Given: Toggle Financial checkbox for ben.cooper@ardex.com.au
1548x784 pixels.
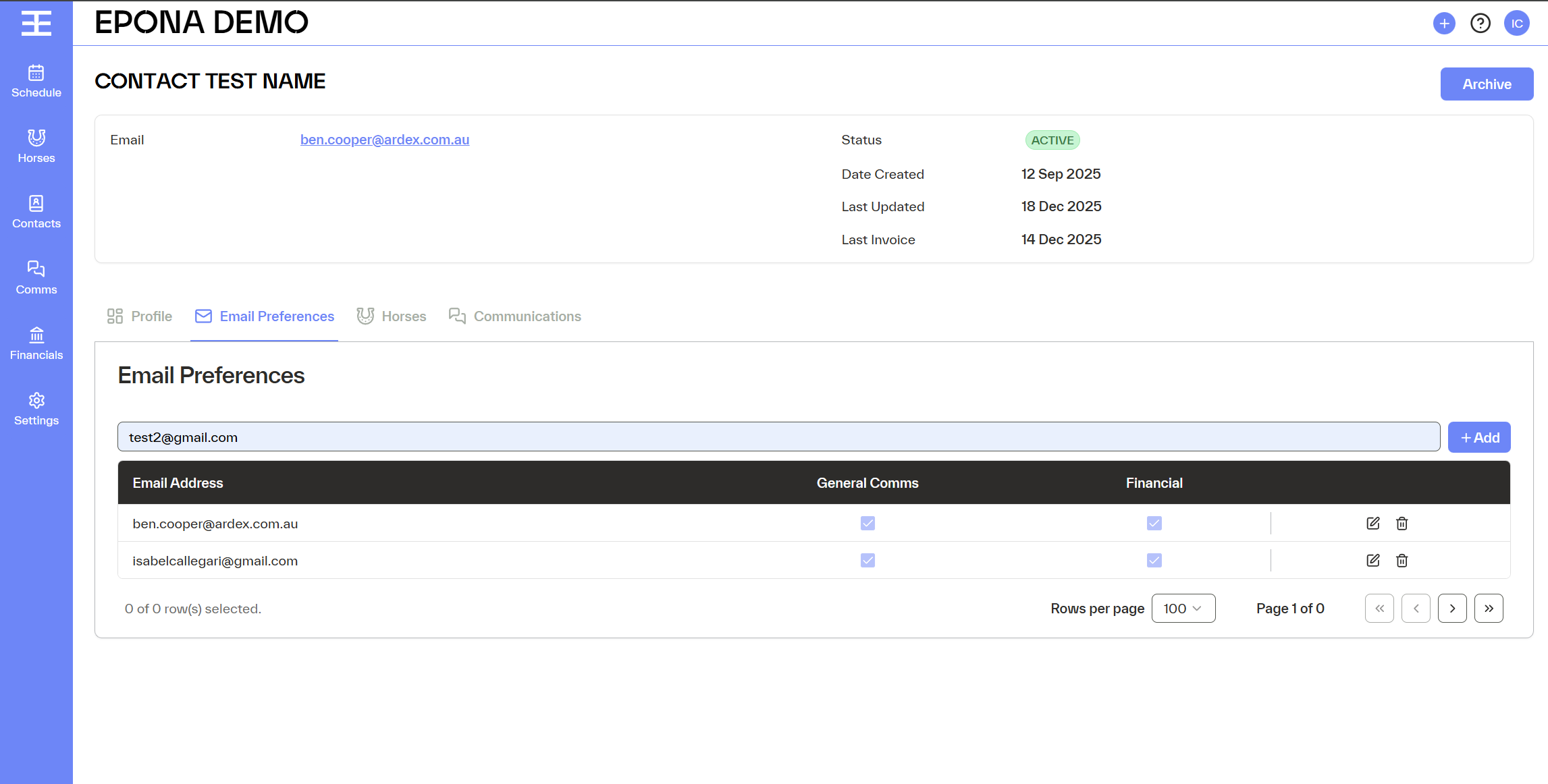Looking at the screenshot, I should tap(1154, 524).
